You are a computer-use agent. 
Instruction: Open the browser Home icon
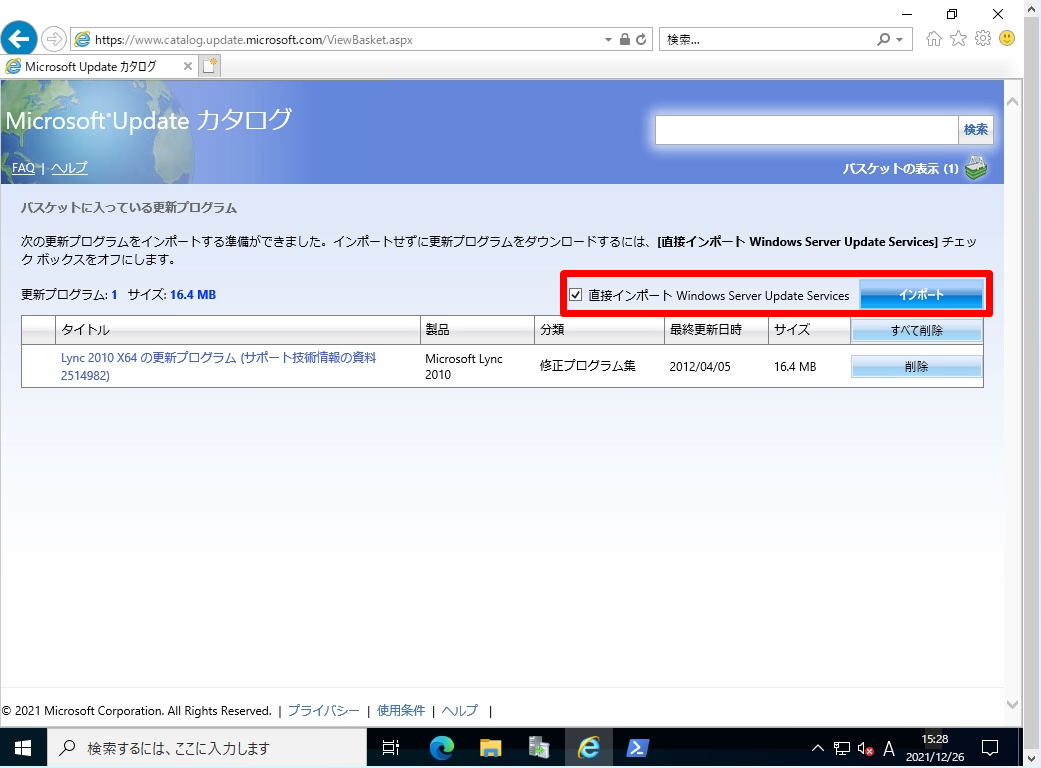click(934, 38)
